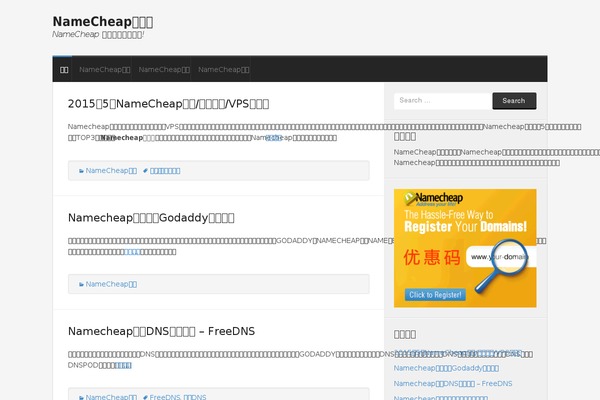Screen dimensions: 600x400
Task: Open the FreeDNS tag link under the third post
Action: click(165, 397)
